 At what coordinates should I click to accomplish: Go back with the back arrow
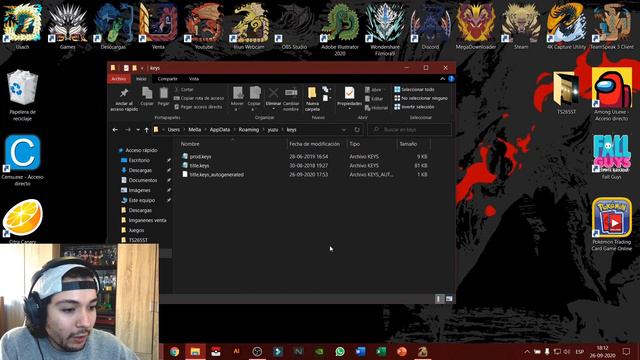115,130
